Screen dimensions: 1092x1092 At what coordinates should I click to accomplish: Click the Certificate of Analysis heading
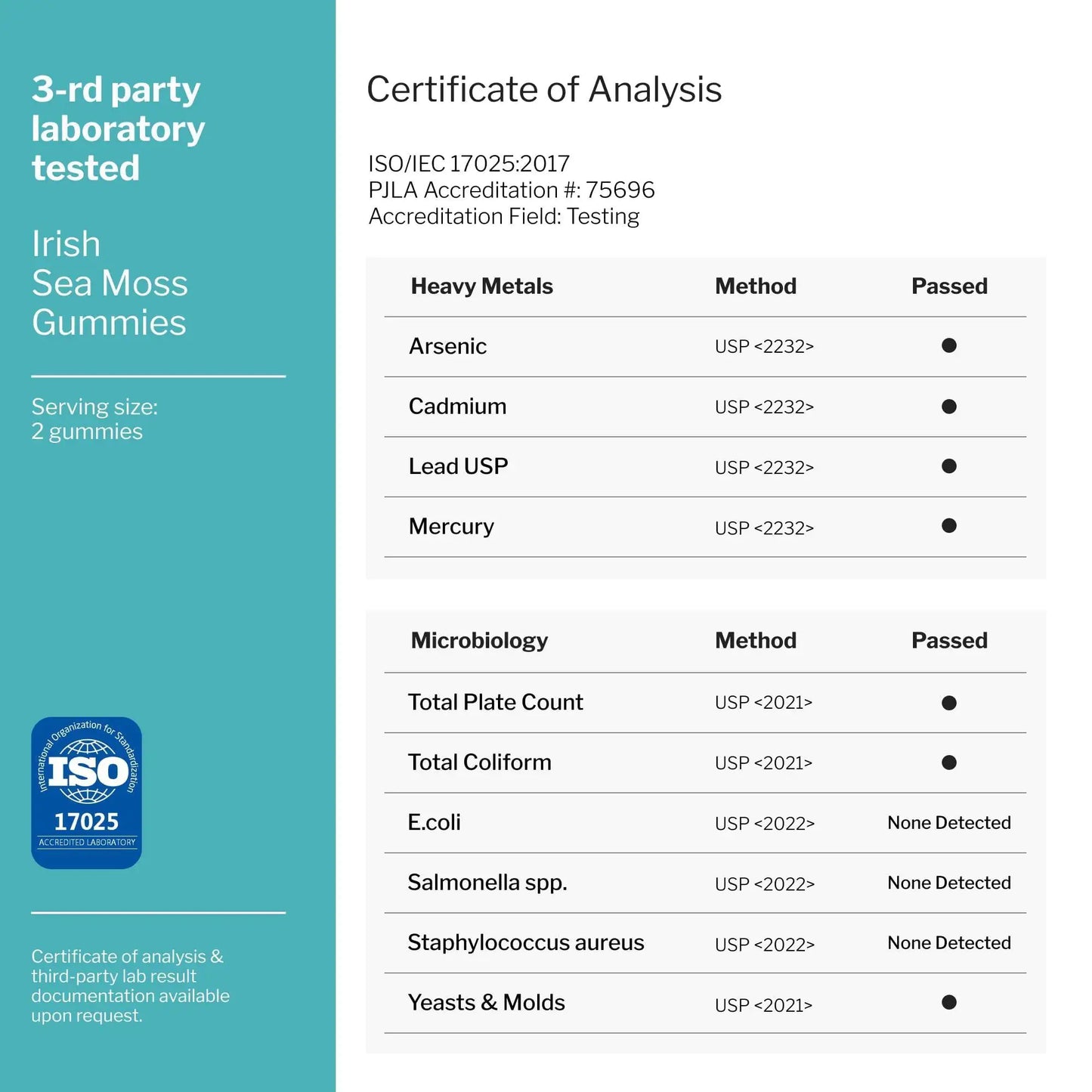click(x=544, y=89)
